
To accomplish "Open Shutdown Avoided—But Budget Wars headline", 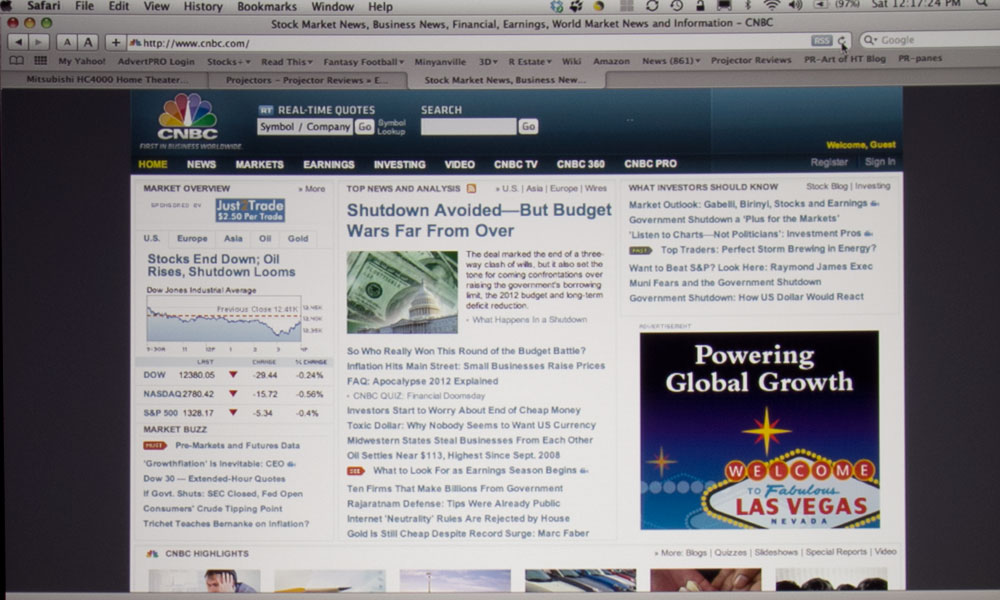I will [x=478, y=220].
